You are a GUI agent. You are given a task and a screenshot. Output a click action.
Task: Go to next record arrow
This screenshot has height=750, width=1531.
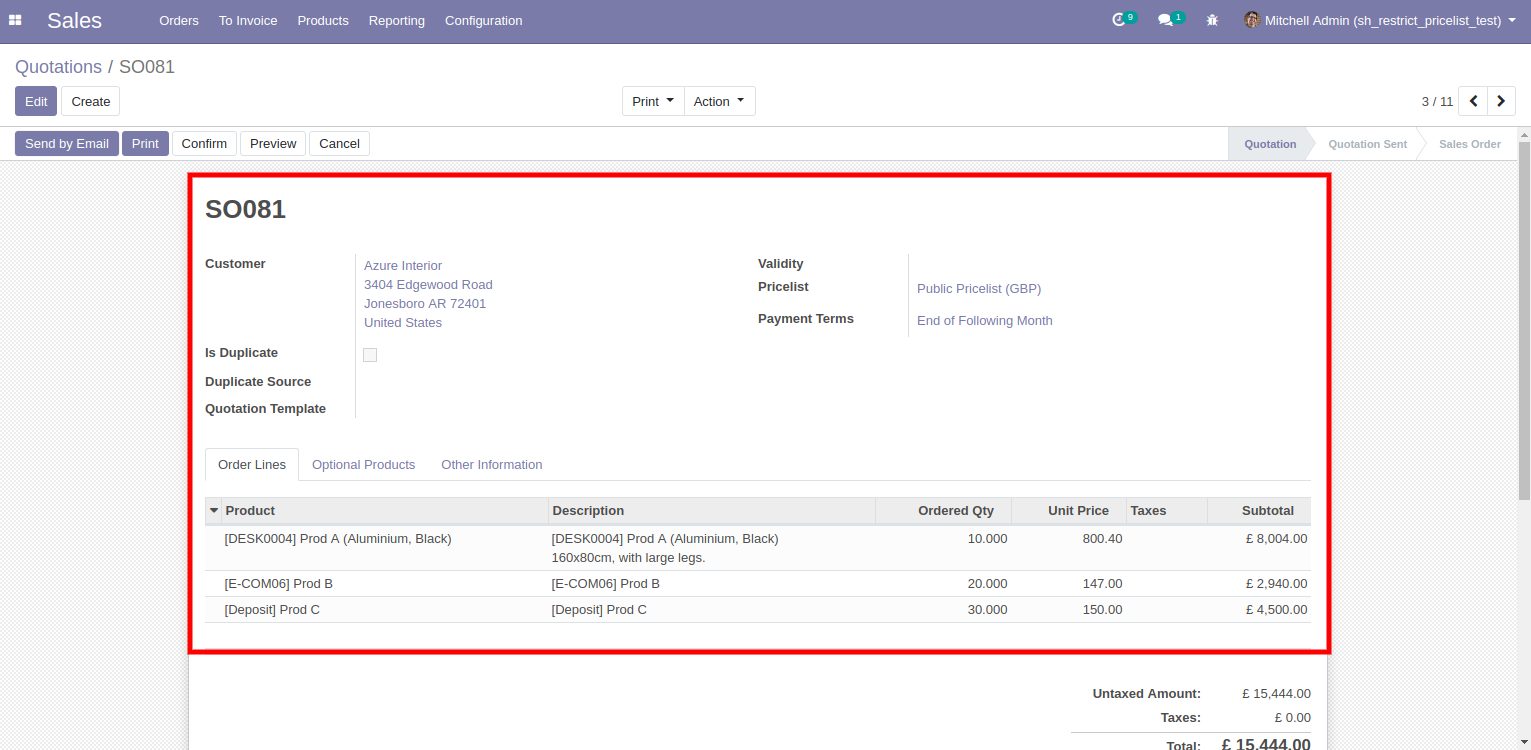click(1501, 101)
